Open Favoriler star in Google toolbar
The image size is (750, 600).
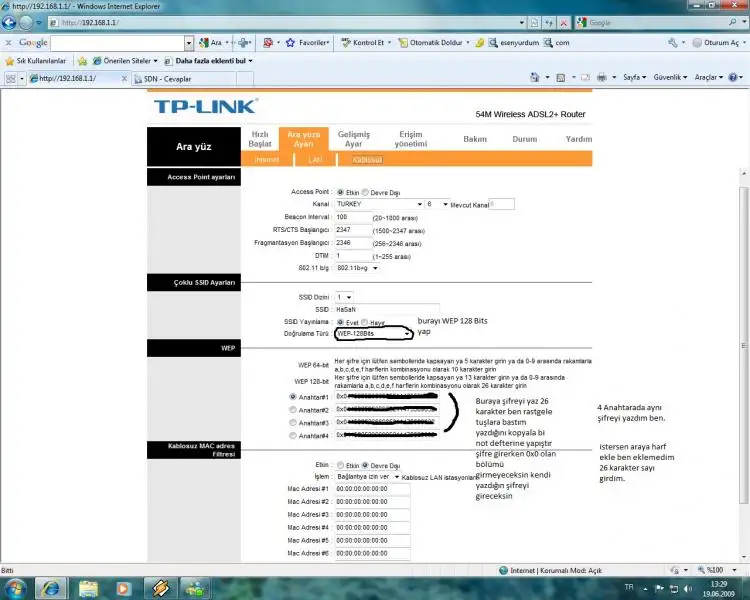click(290, 43)
